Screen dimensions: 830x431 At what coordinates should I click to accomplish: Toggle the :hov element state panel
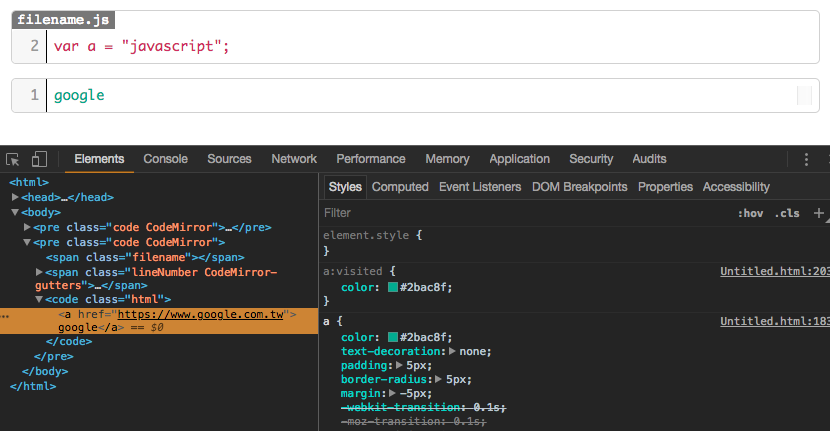click(751, 213)
